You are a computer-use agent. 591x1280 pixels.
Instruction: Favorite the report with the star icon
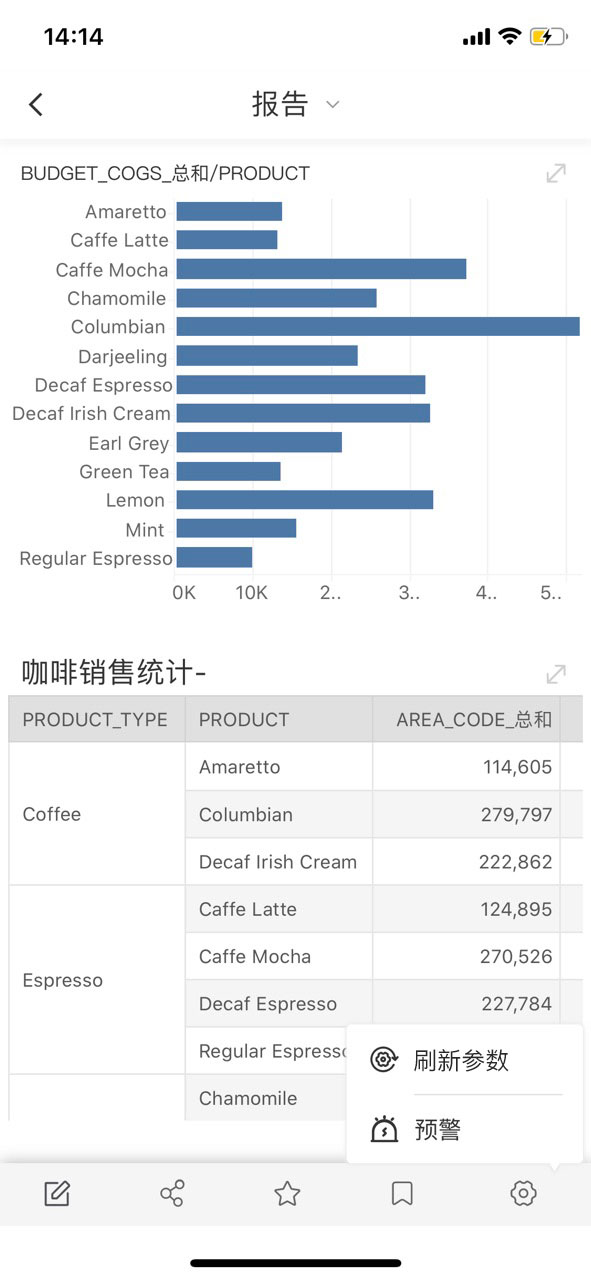287,1193
